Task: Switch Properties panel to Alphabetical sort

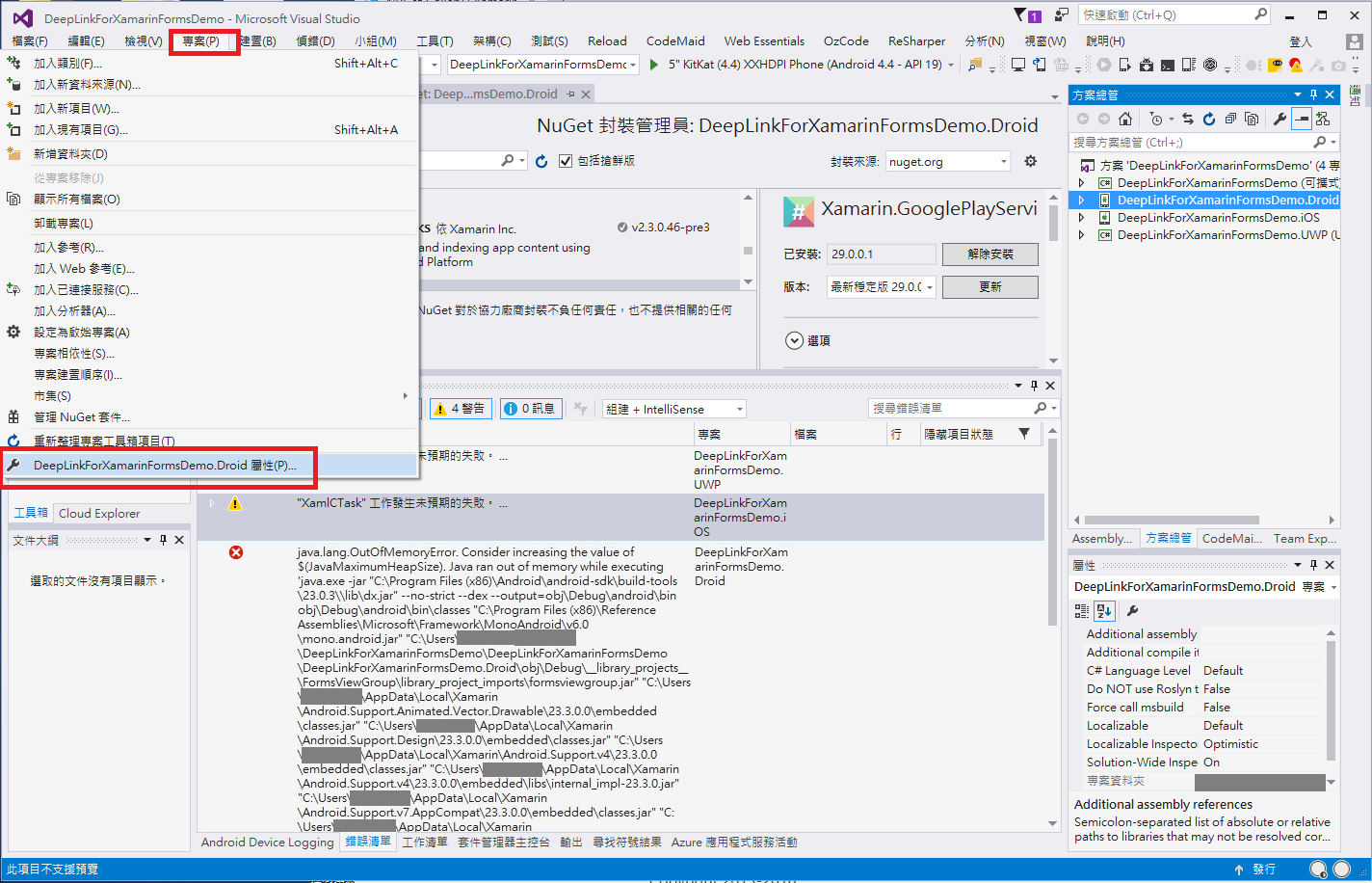Action: coord(1104,610)
